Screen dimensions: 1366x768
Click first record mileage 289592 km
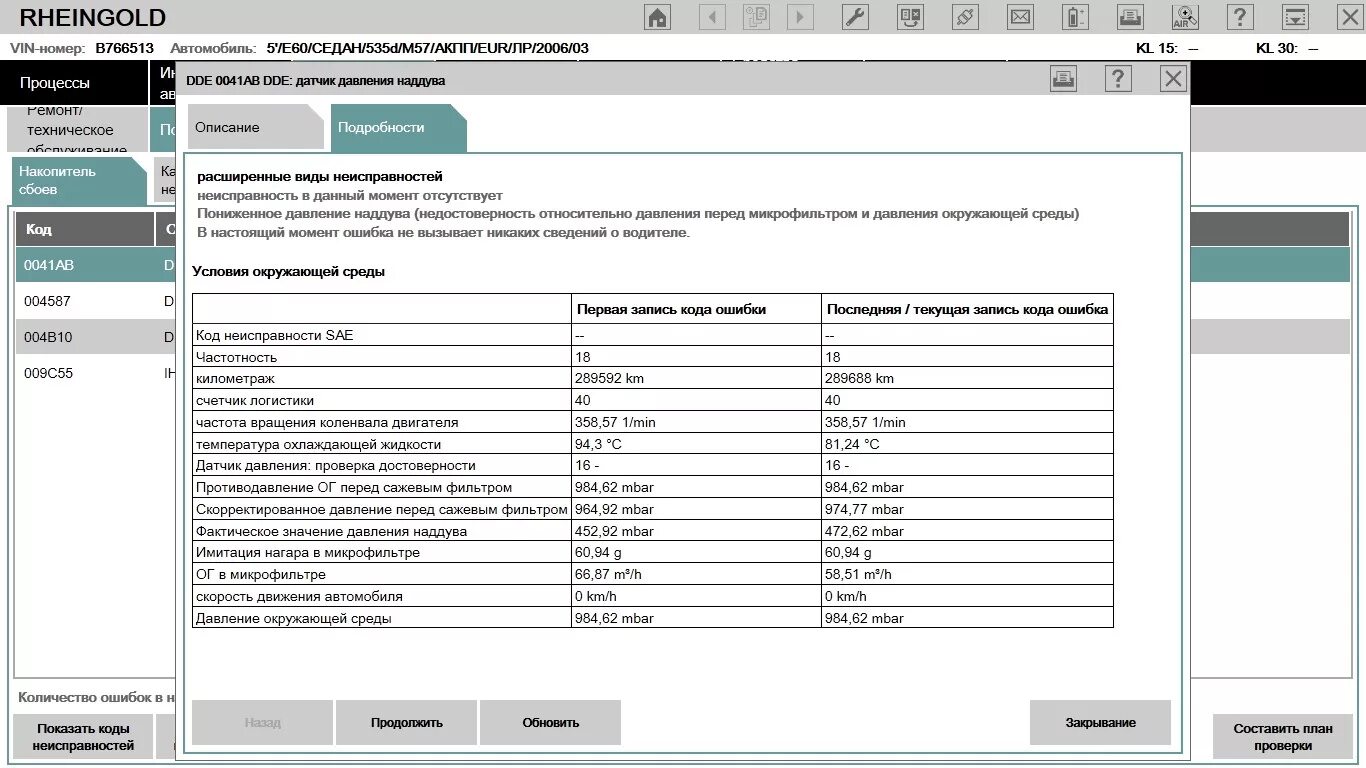coord(610,379)
